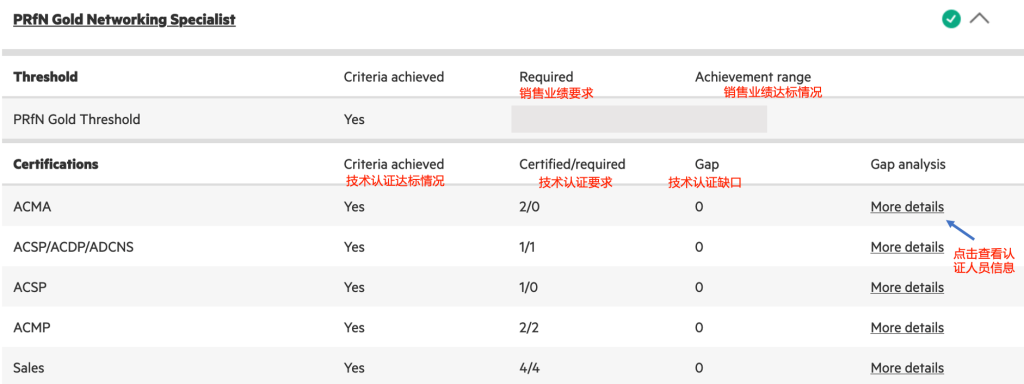This screenshot has width=1024, height=384.
Task: Click the Certifications section header
Action: click(x=56, y=165)
